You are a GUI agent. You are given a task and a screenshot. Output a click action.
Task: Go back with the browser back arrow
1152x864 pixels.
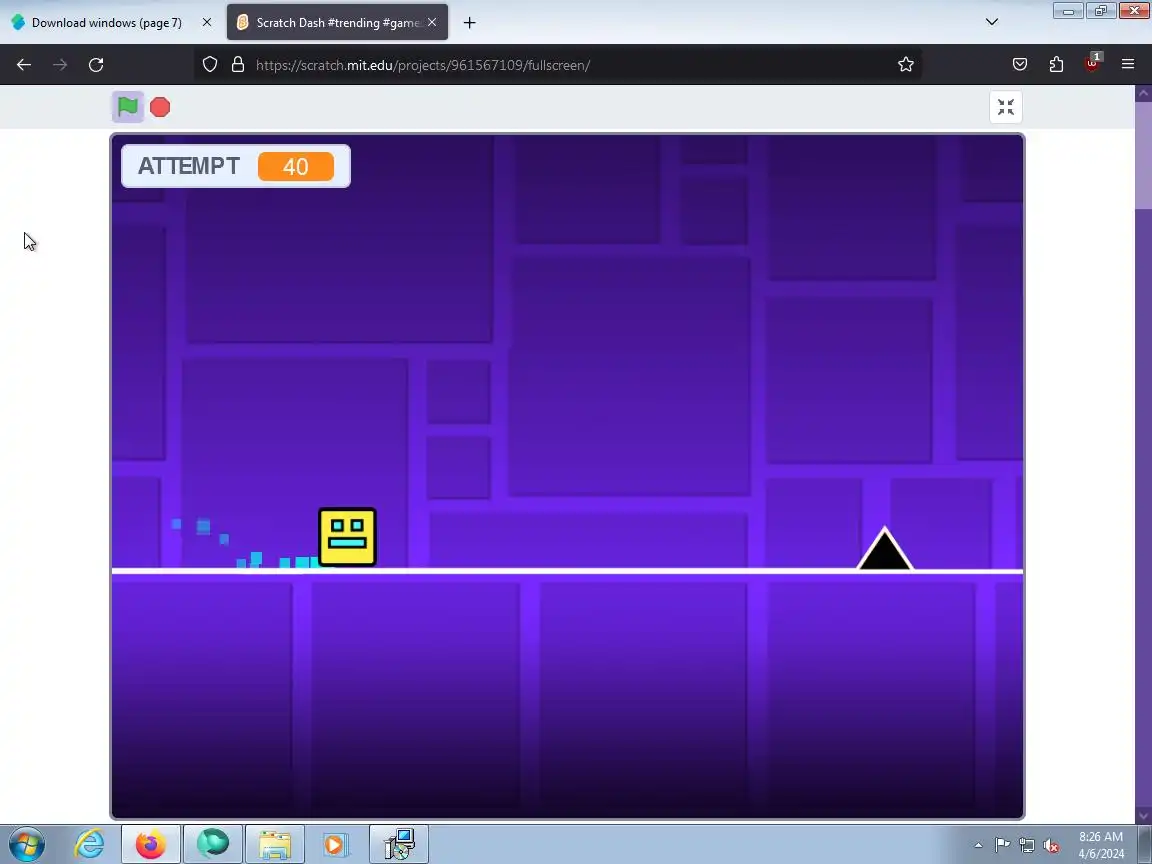24,65
